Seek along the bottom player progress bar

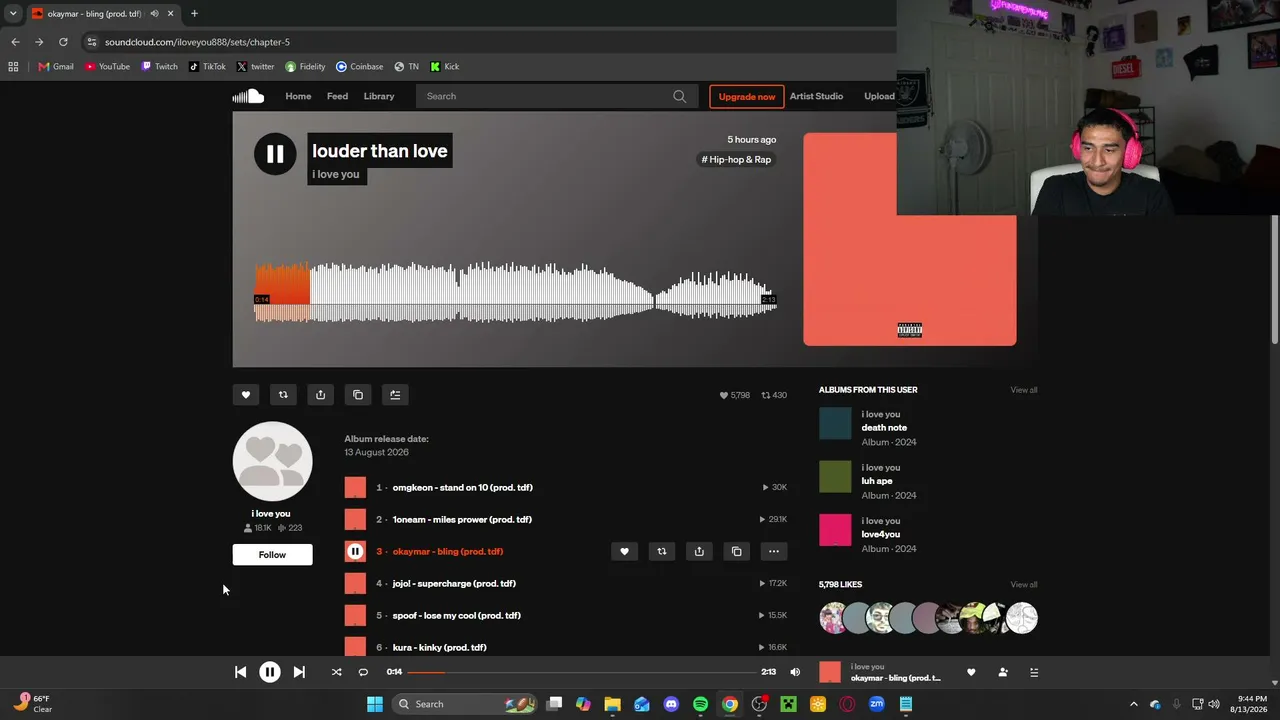coord(582,672)
